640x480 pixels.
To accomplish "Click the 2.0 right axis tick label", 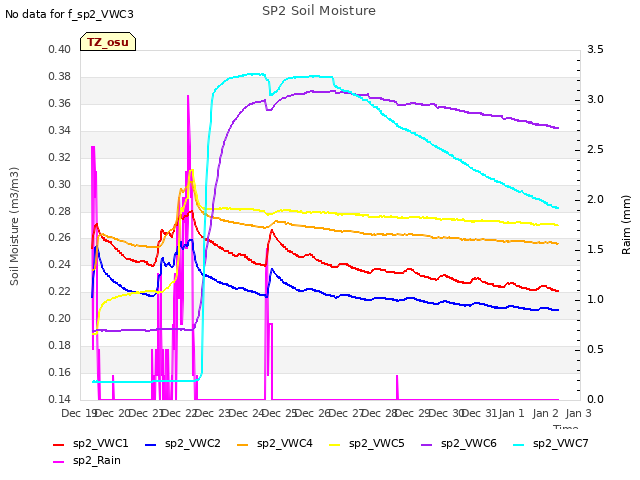I will point(595,200).
